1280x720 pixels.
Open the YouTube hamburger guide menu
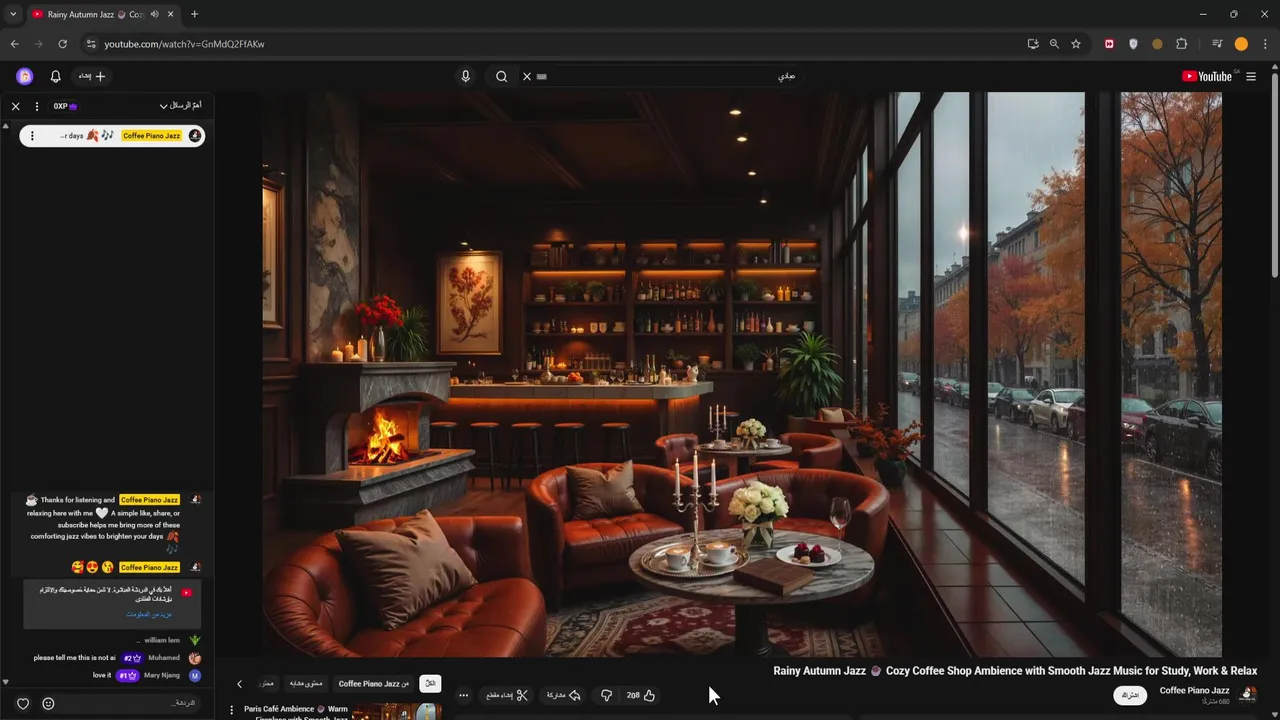click(1251, 76)
